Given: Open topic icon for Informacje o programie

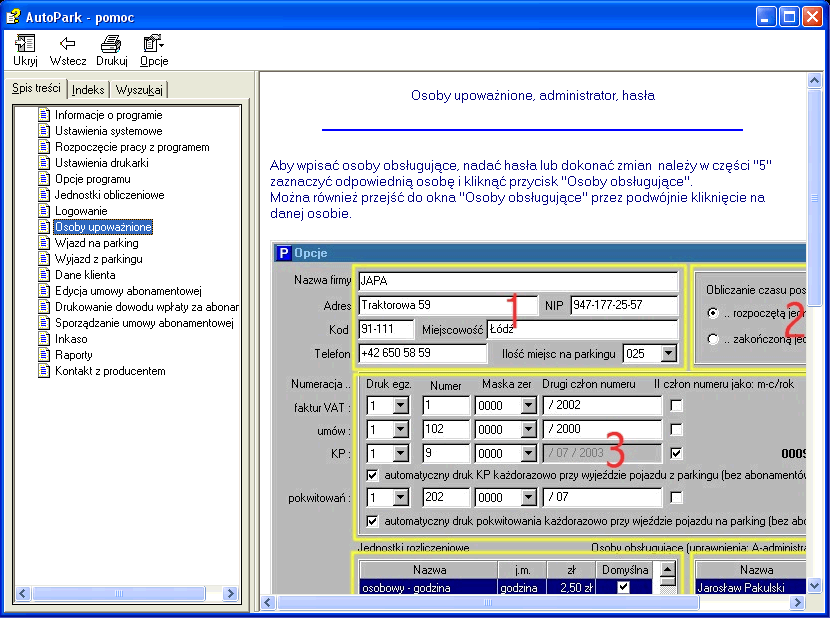Looking at the screenshot, I should point(44,115).
